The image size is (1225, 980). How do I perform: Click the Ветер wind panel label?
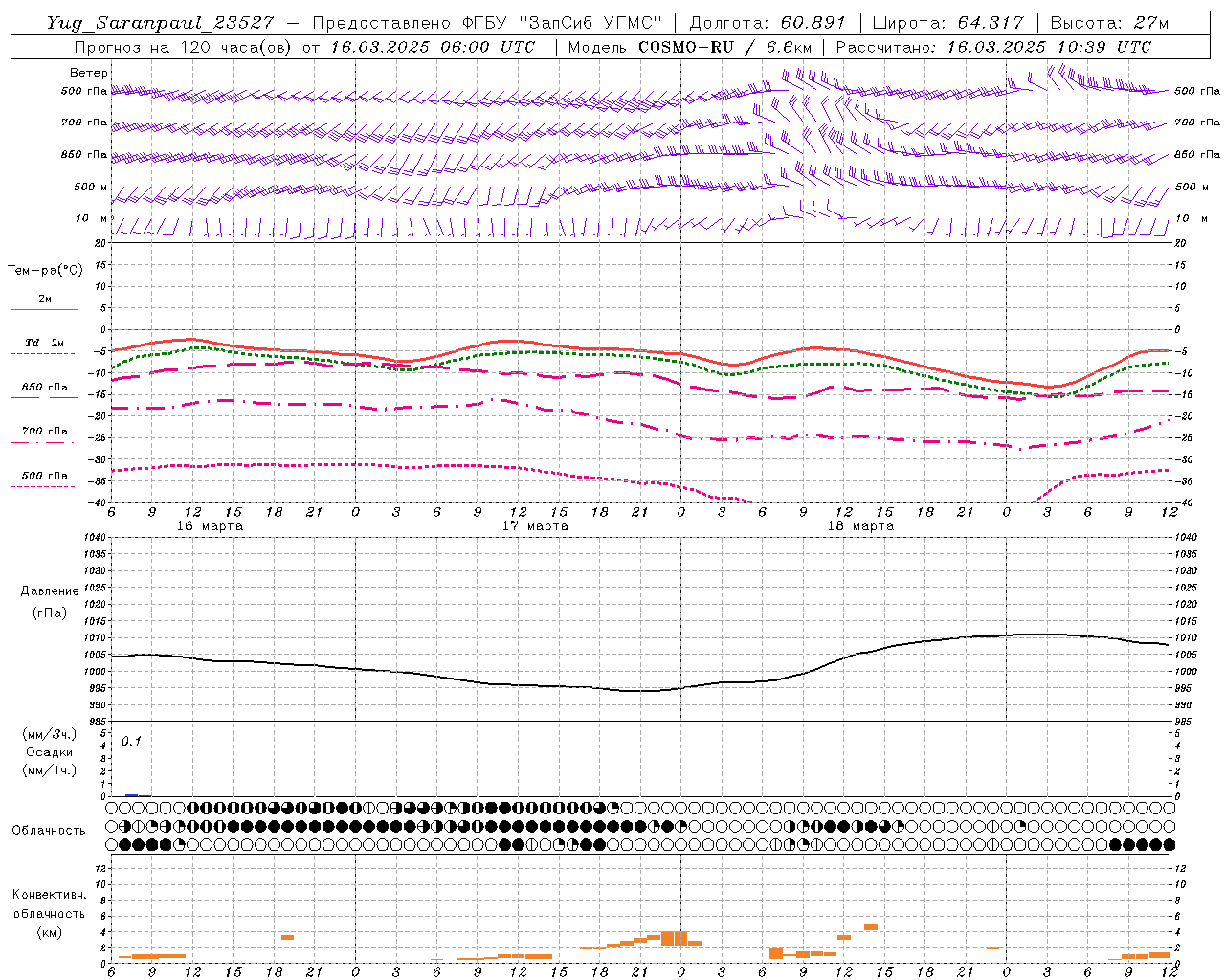pyautogui.click(x=89, y=73)
